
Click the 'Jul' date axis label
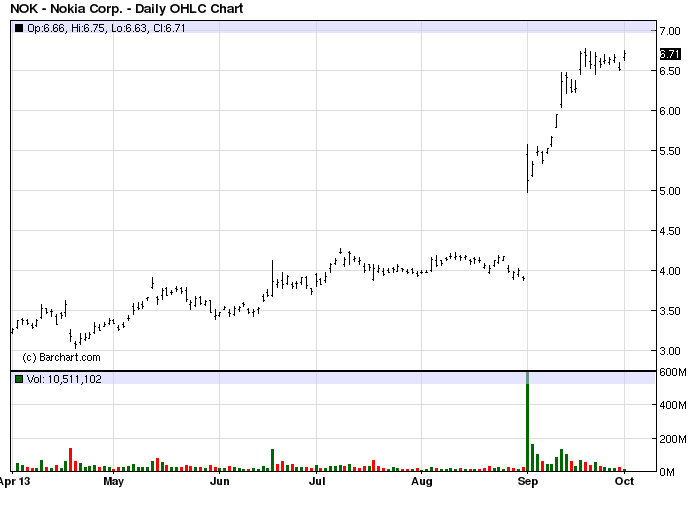coord(317,481)
